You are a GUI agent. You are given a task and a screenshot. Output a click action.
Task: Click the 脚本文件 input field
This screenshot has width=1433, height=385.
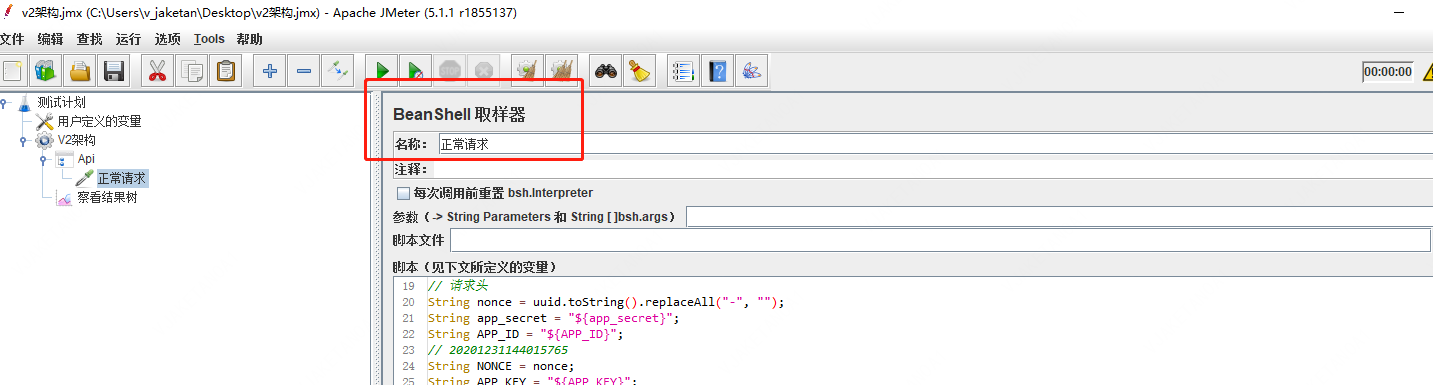click(x=940, y=240)
